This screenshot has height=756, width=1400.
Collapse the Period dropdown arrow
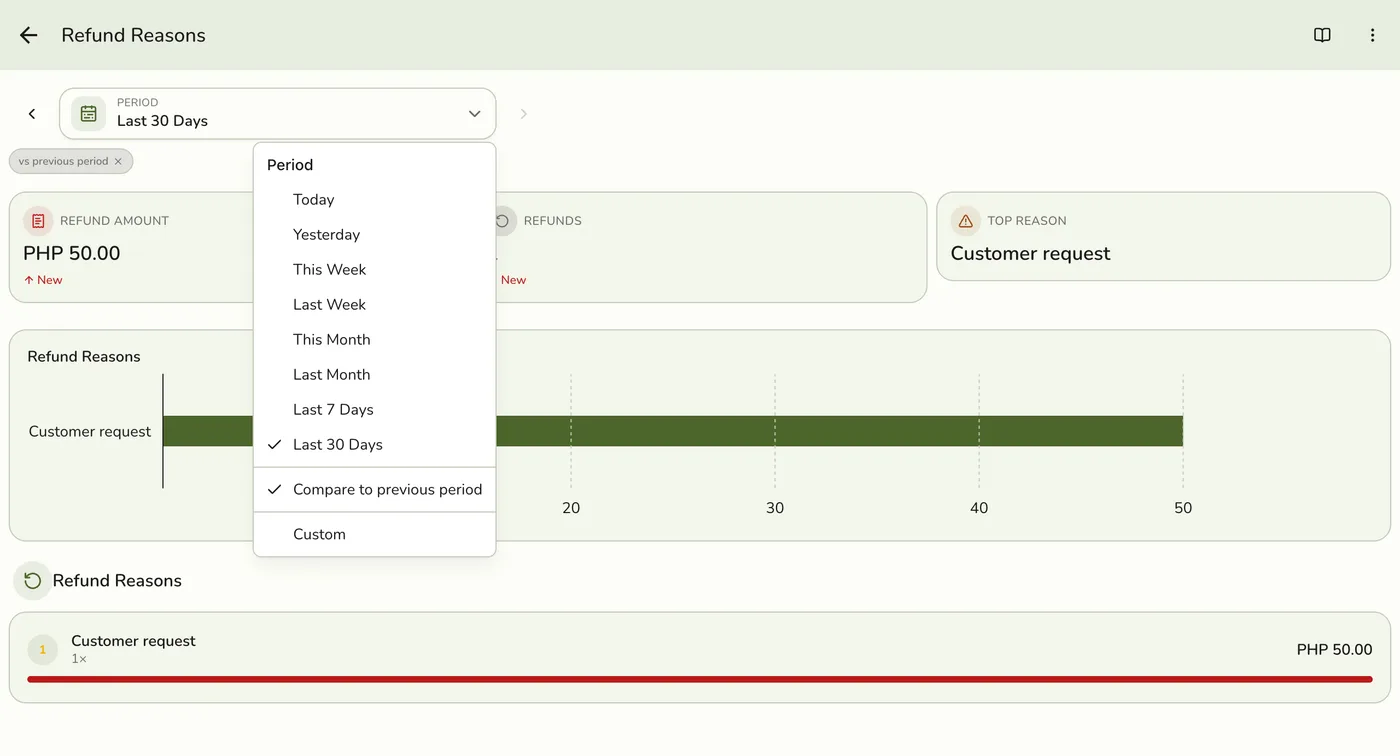pyautogui.click(x=475, y=114)
